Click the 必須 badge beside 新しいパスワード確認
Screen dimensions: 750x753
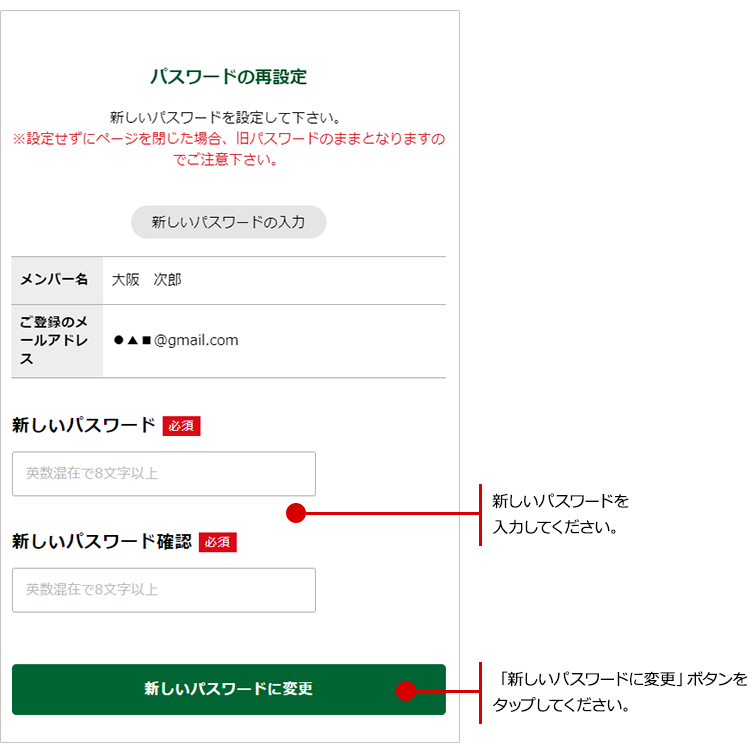[217, 542]
